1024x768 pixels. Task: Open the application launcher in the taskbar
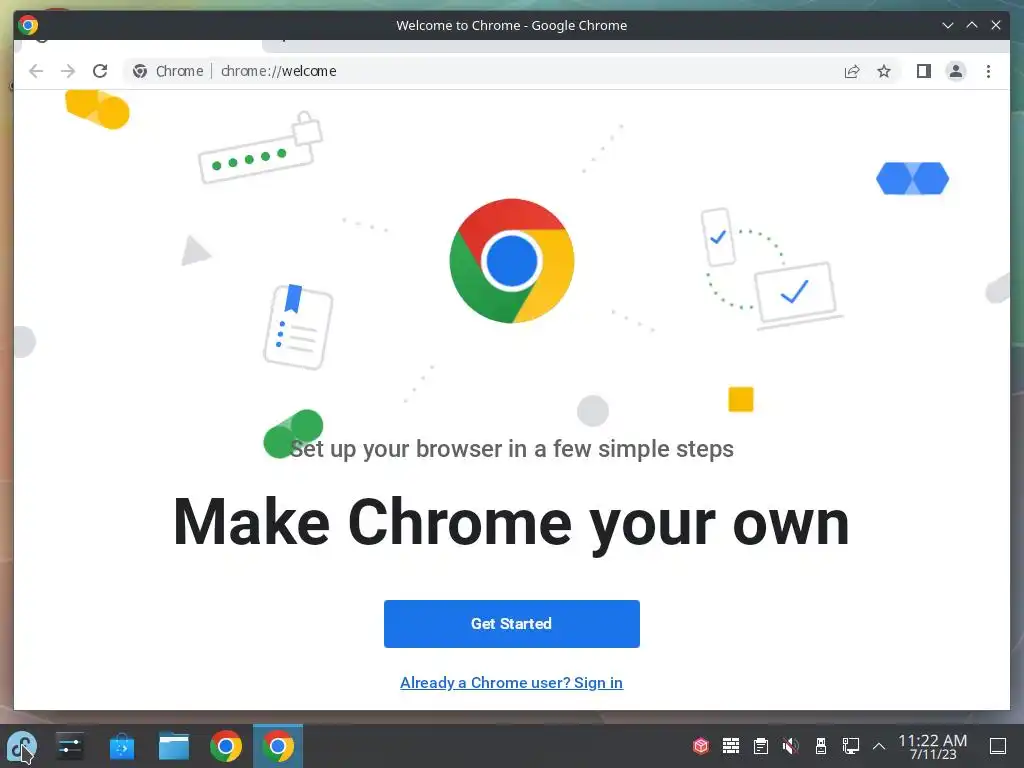click(22, 746)
